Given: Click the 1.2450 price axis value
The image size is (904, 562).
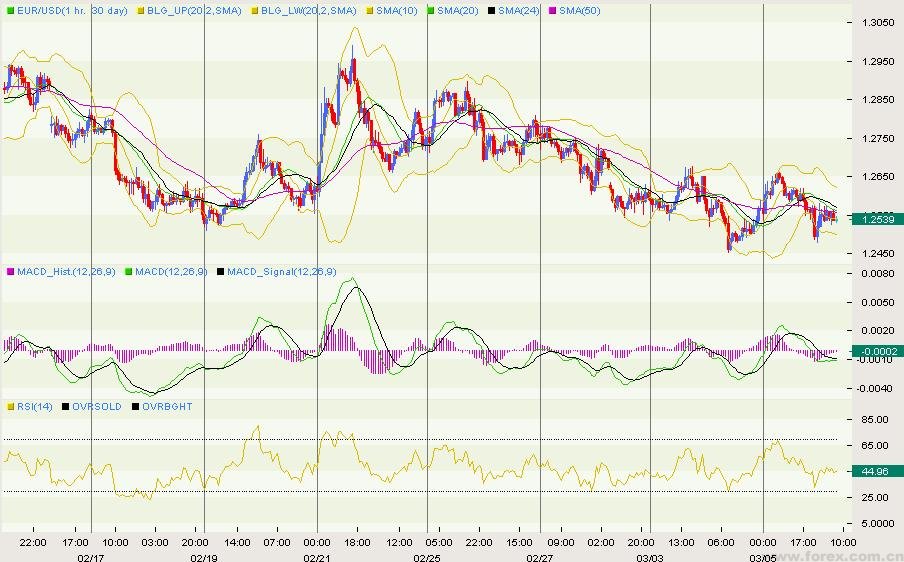Looking at the screenshot, I should pos(878,253).
